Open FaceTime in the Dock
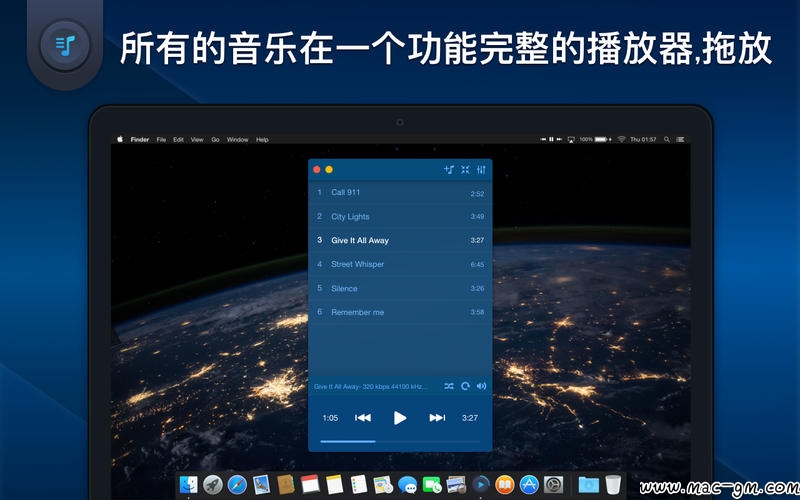Image resolution: width=800 pixels, height=500 pixels. click(432, 484)
